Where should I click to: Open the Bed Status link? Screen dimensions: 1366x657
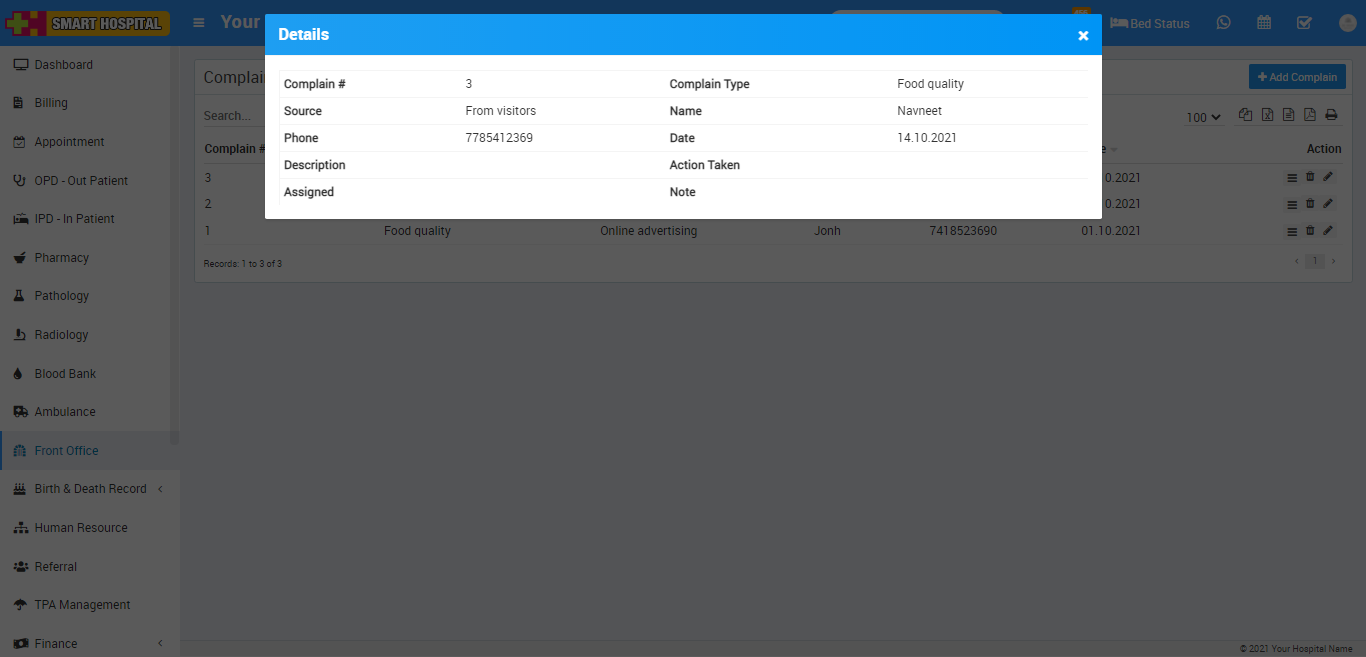(x=1150, y=23)
